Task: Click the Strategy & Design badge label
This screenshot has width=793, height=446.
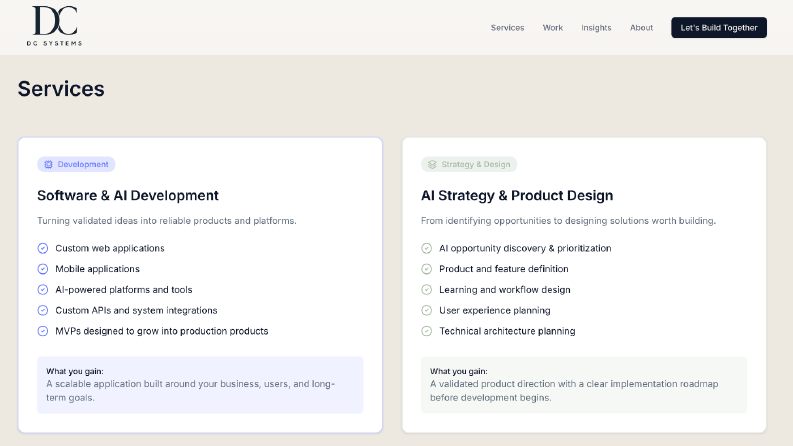Action: (476, 164)
